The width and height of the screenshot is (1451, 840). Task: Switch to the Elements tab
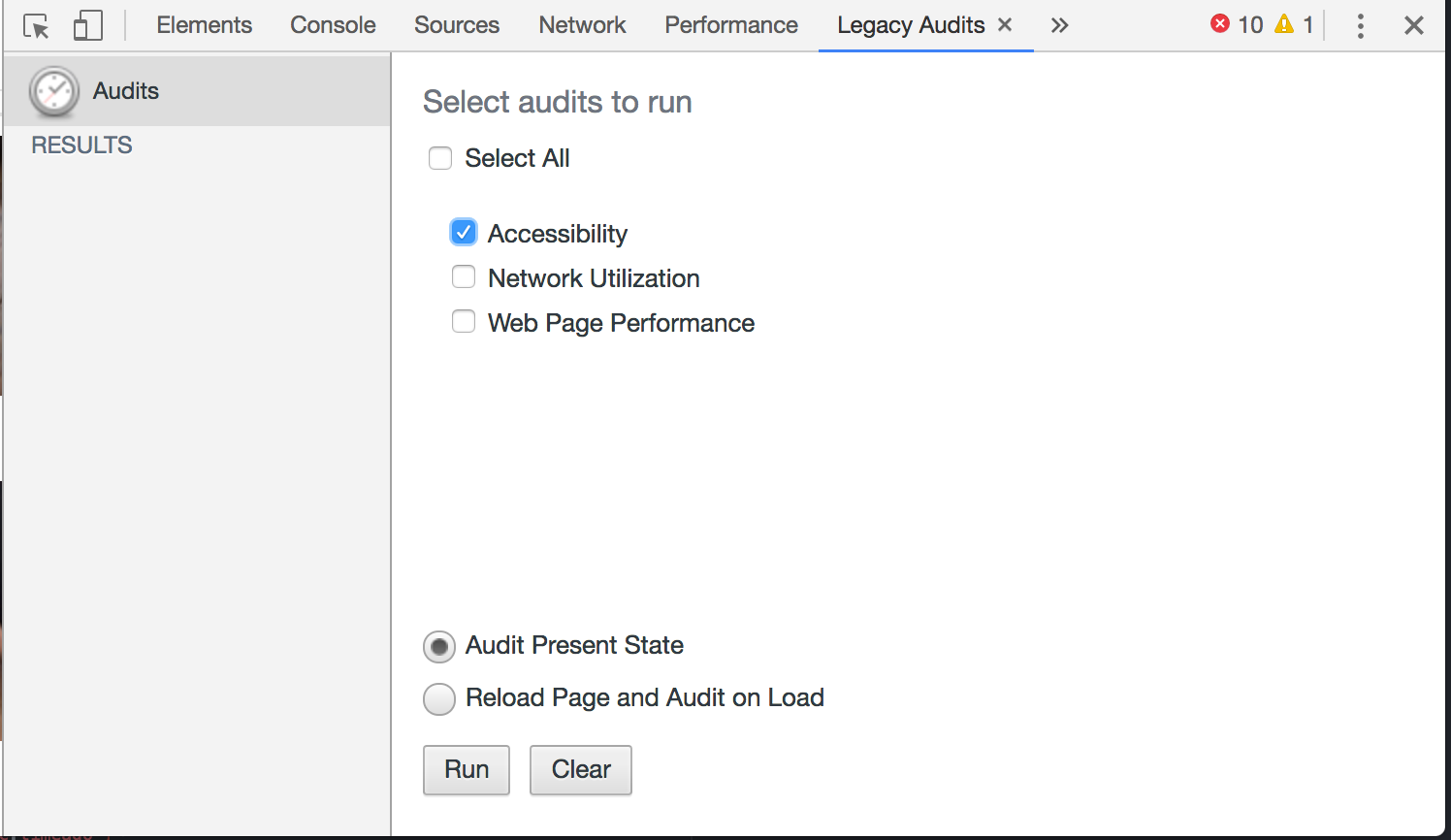pos(204,25)
